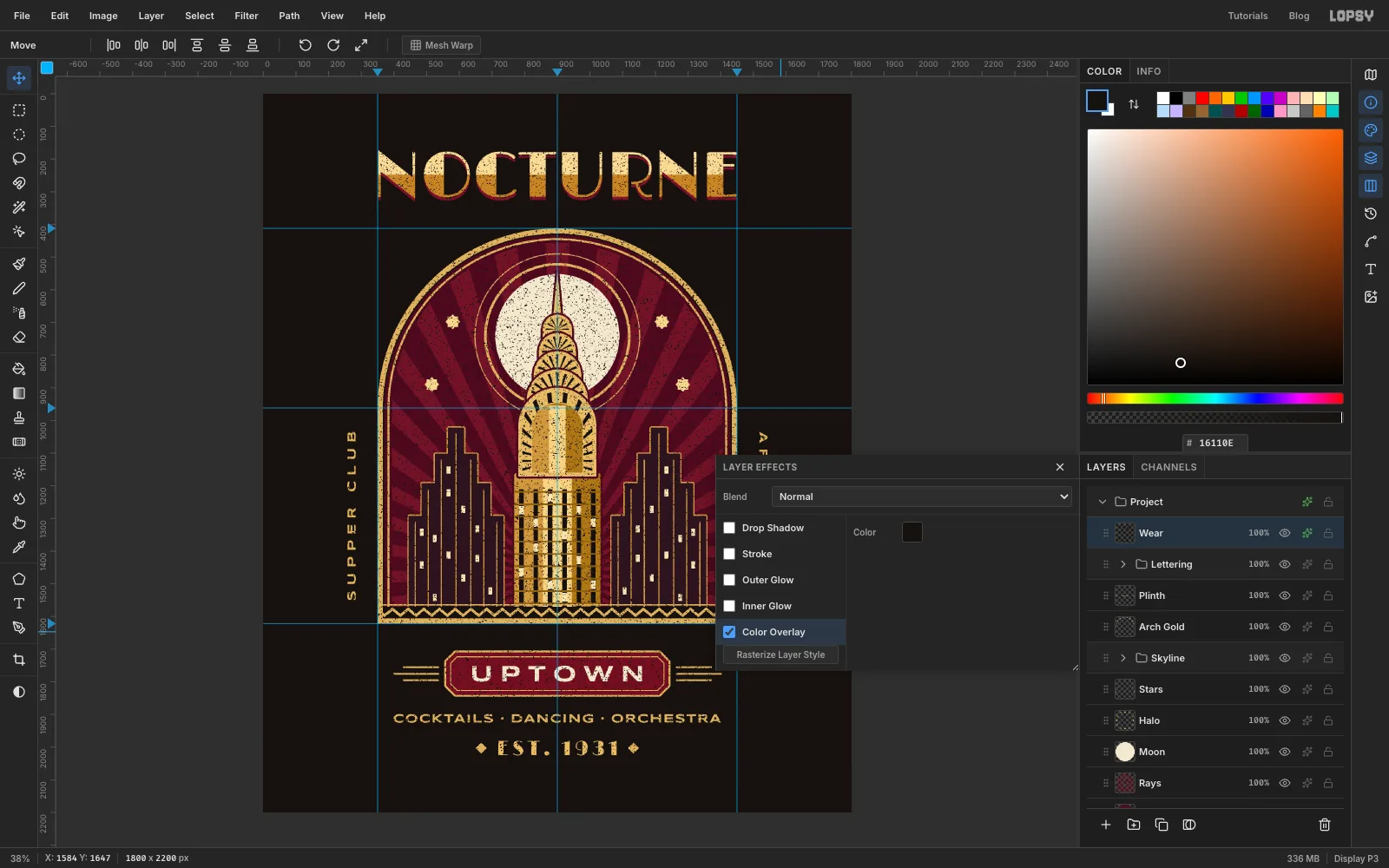The image size is (1389, 868).
Task: Click the hex color input field
Action: 1215,443
